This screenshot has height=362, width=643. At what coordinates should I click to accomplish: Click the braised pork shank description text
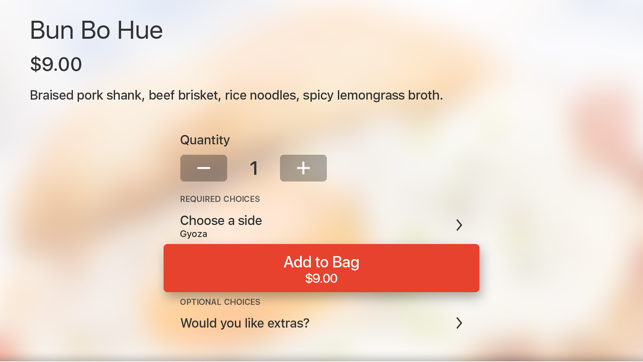point(236,96)
